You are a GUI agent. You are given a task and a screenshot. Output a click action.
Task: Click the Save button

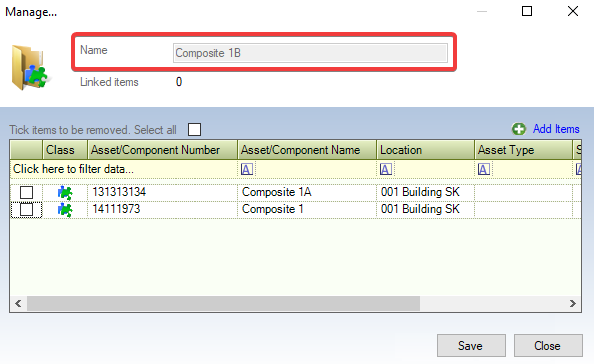[471, 345]
